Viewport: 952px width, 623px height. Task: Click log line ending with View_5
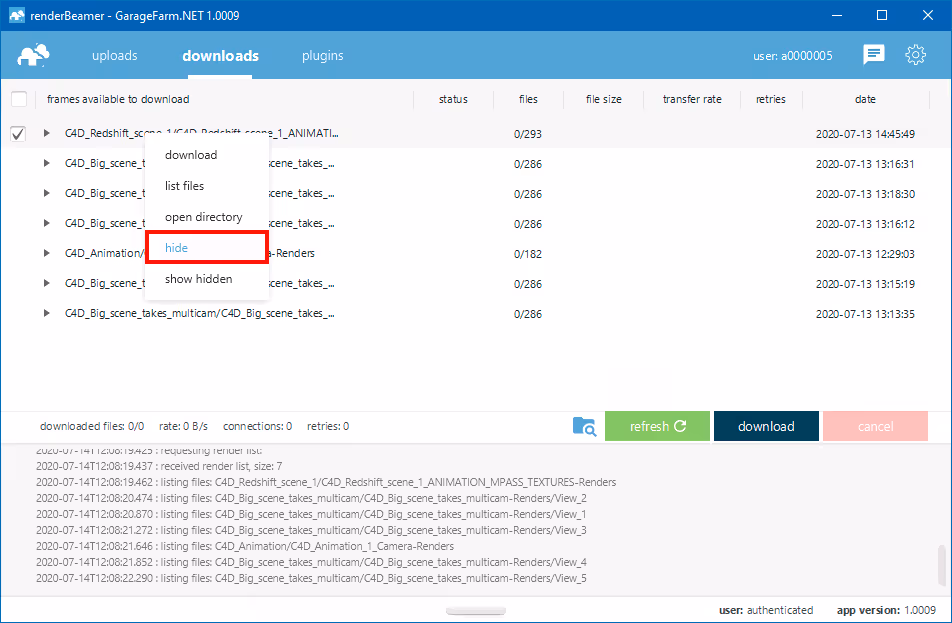coord(311,578)
